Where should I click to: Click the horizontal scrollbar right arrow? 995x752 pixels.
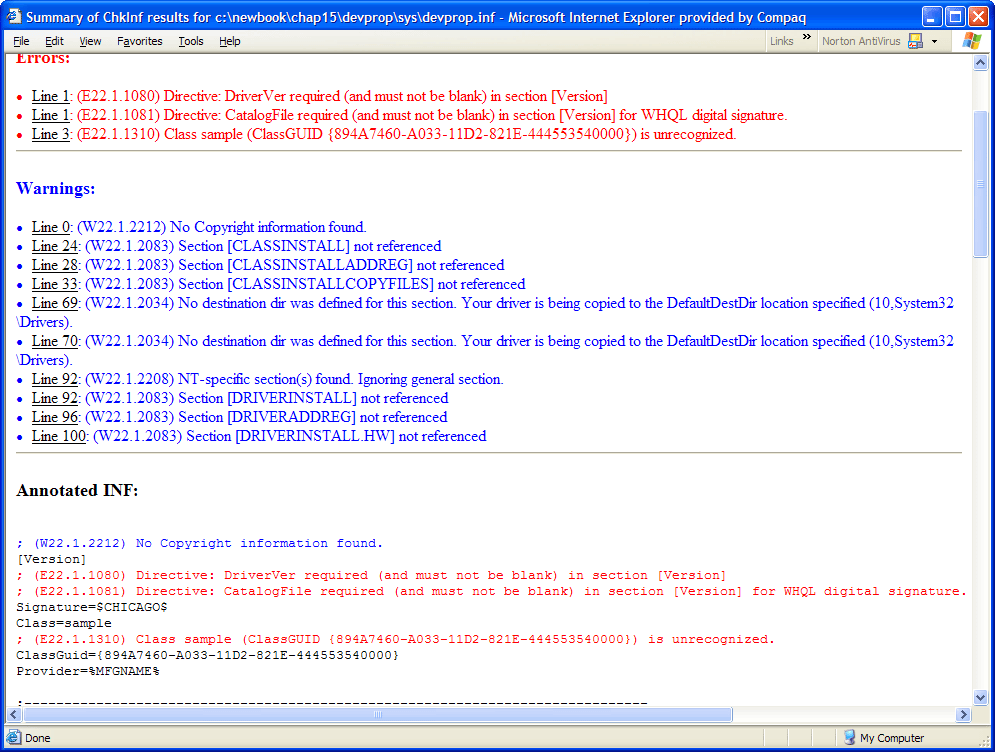click(x=964, y=715)
